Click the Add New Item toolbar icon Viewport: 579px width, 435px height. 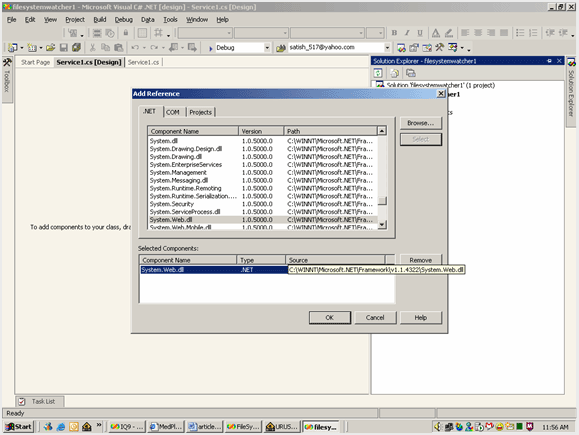pos(32,47)
